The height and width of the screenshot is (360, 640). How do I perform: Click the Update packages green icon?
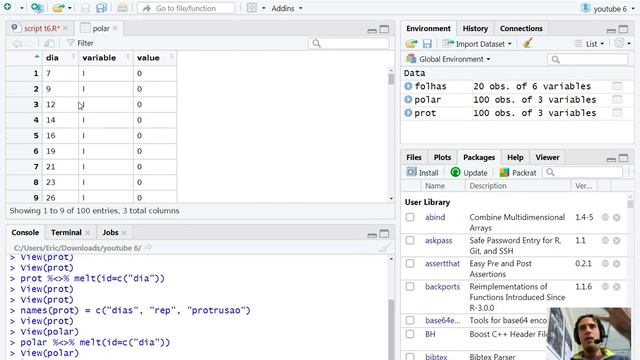tap(455, 172)
